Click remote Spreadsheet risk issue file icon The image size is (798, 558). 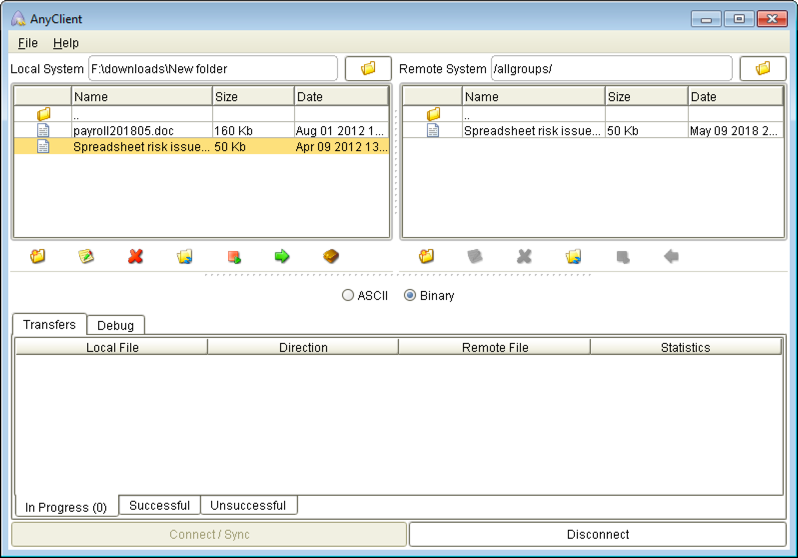(x=433, y=130)
